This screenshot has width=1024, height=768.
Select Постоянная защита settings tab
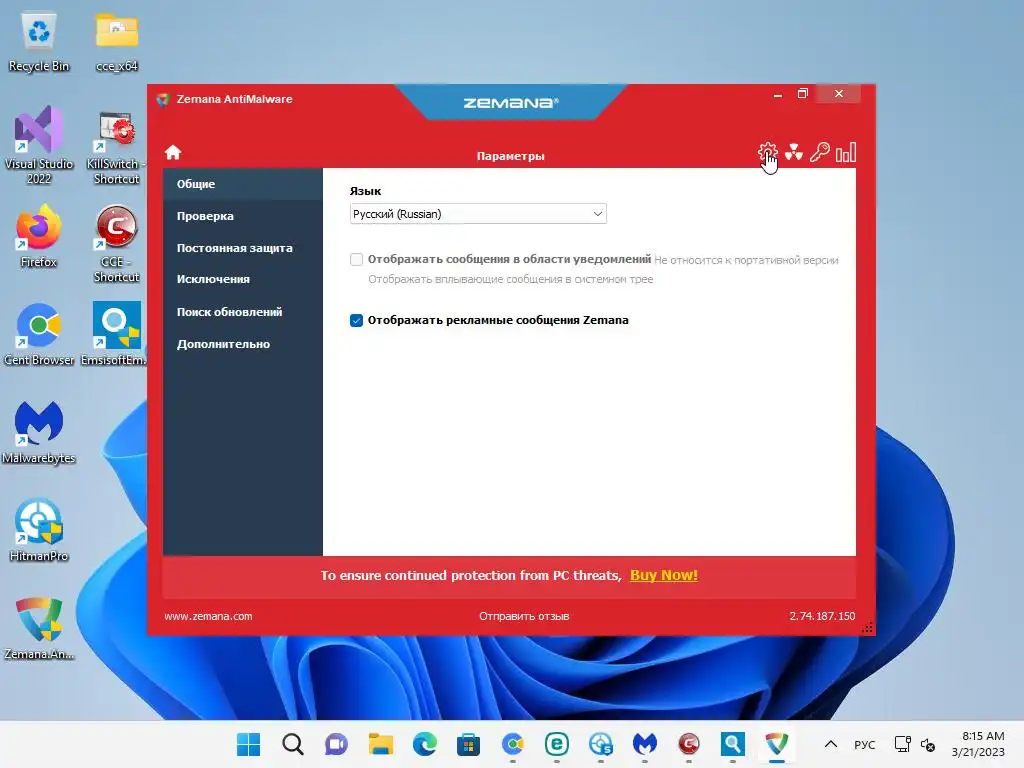(242, 248)
